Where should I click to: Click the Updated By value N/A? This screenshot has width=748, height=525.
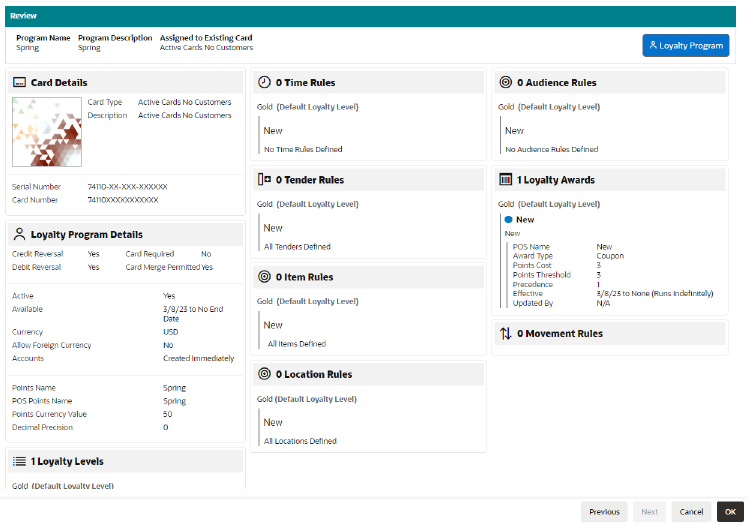603,303
